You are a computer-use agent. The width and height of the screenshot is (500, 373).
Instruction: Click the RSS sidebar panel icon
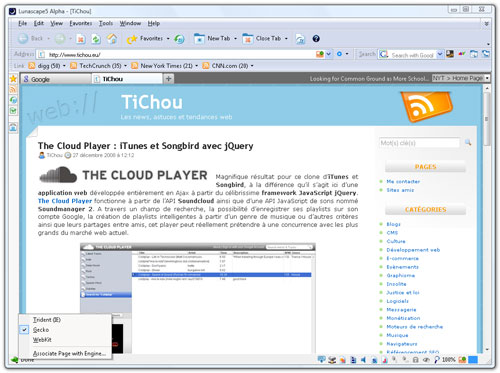pyautogui.click(x=13, y=89)
